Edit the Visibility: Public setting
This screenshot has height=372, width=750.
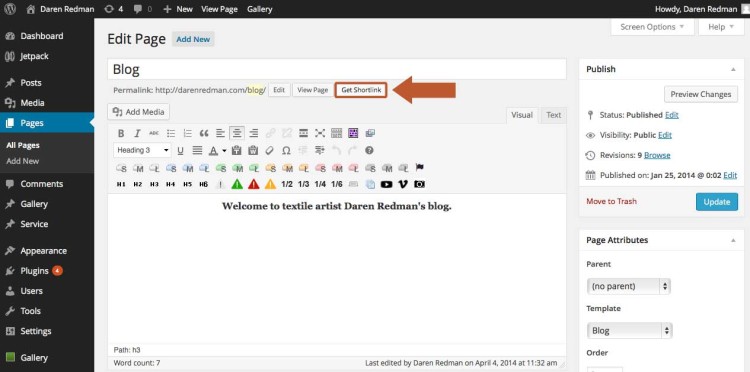(665, 135)
